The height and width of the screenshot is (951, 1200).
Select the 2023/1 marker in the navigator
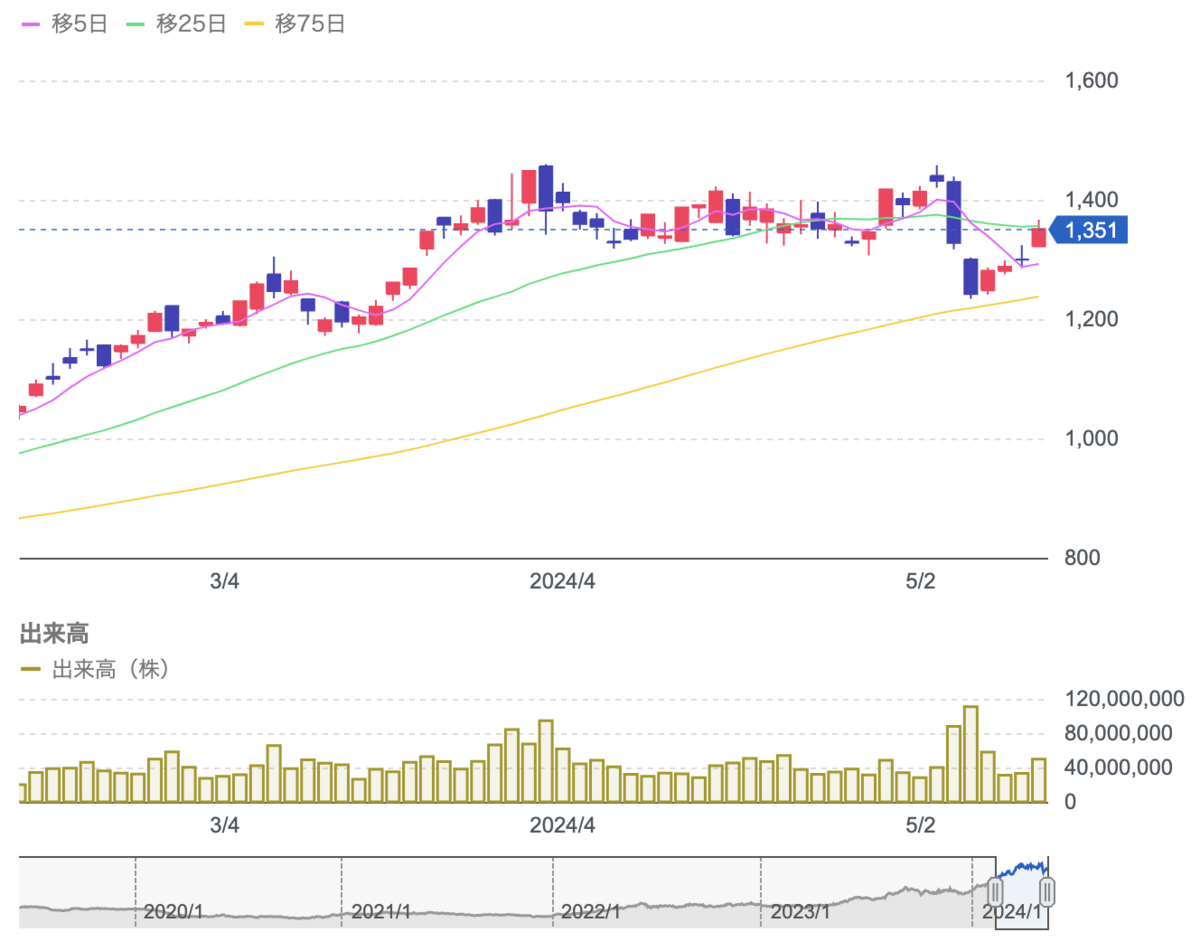[800, 912]
